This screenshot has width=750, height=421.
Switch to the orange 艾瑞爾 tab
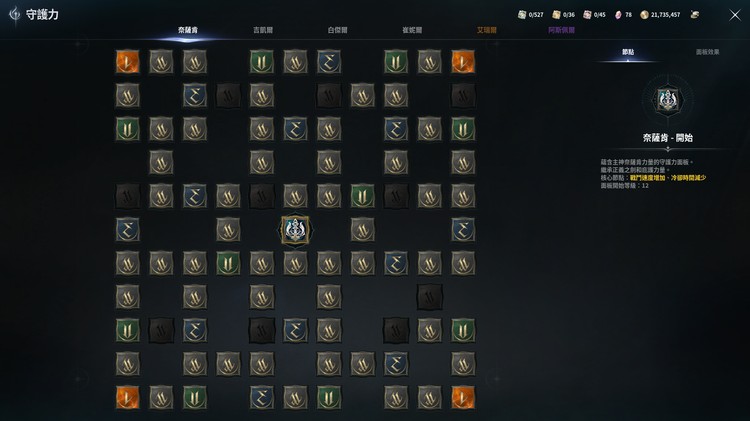(486, 30)
